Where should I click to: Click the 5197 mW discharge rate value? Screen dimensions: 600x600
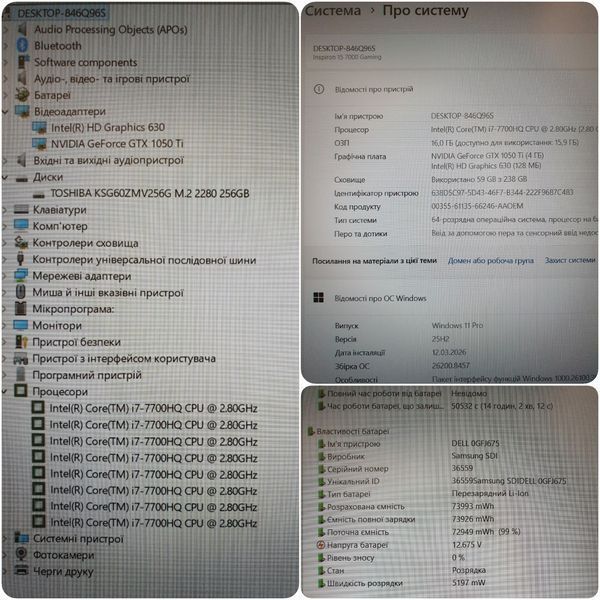point(469,582)
